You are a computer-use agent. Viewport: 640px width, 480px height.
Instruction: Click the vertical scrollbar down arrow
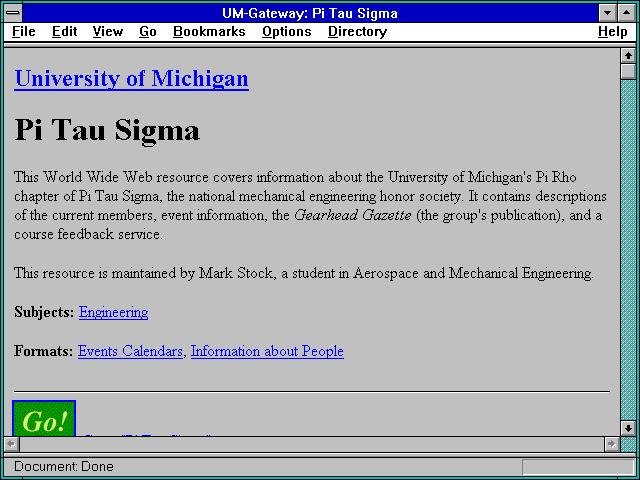(x=628, y=428)
